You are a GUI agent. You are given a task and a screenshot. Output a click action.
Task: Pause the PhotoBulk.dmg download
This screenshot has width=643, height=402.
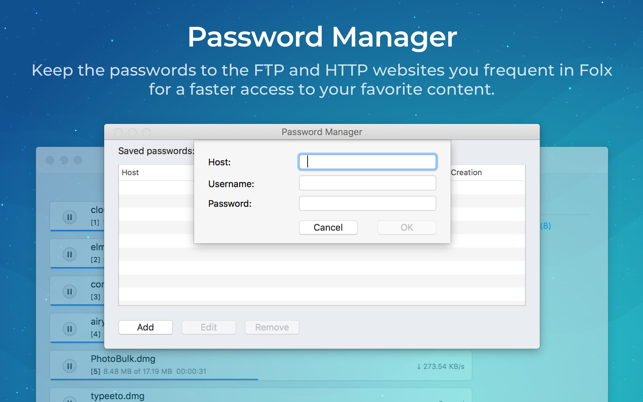point(69,366)
